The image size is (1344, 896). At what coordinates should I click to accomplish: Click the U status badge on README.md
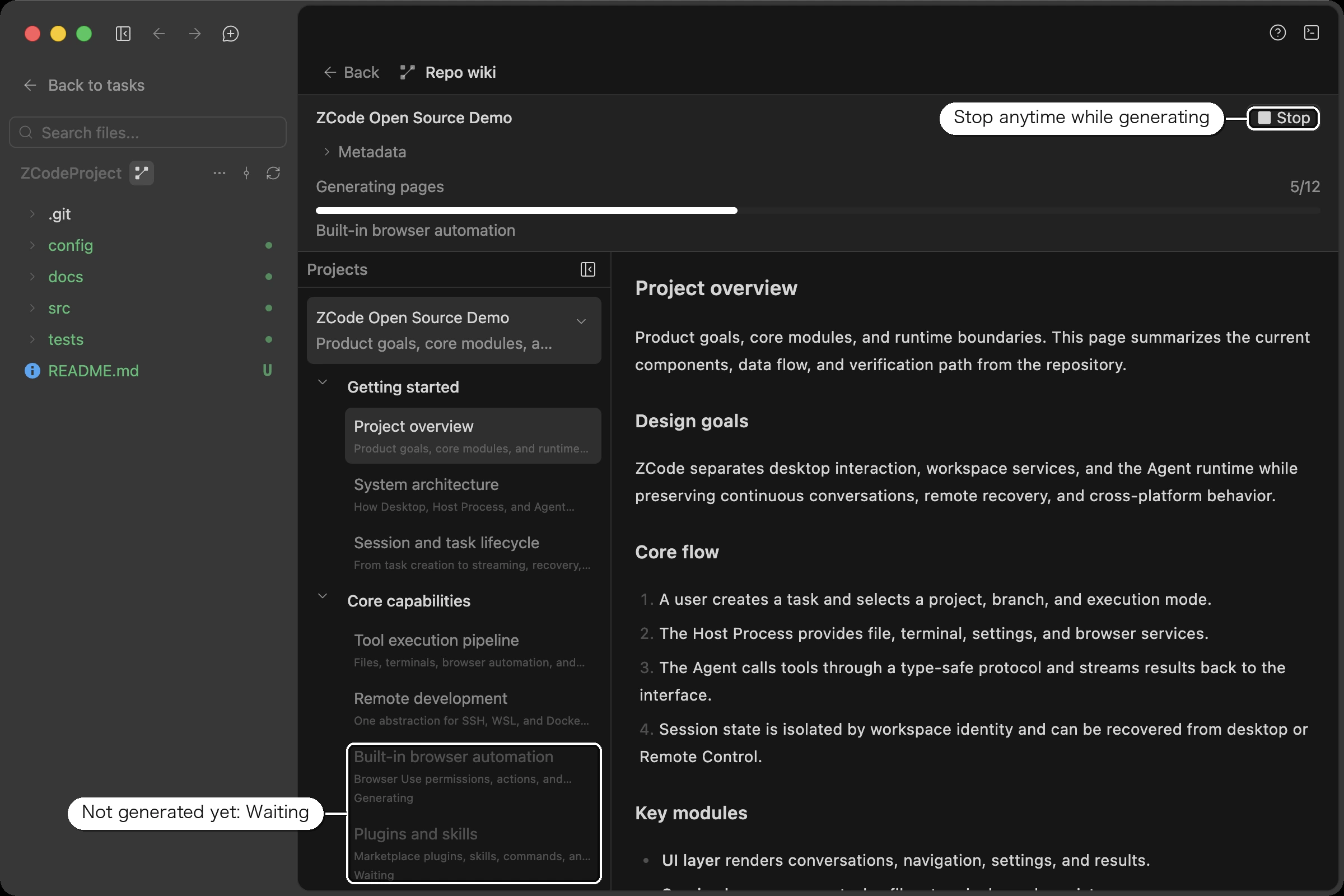[x=268, y=371]
